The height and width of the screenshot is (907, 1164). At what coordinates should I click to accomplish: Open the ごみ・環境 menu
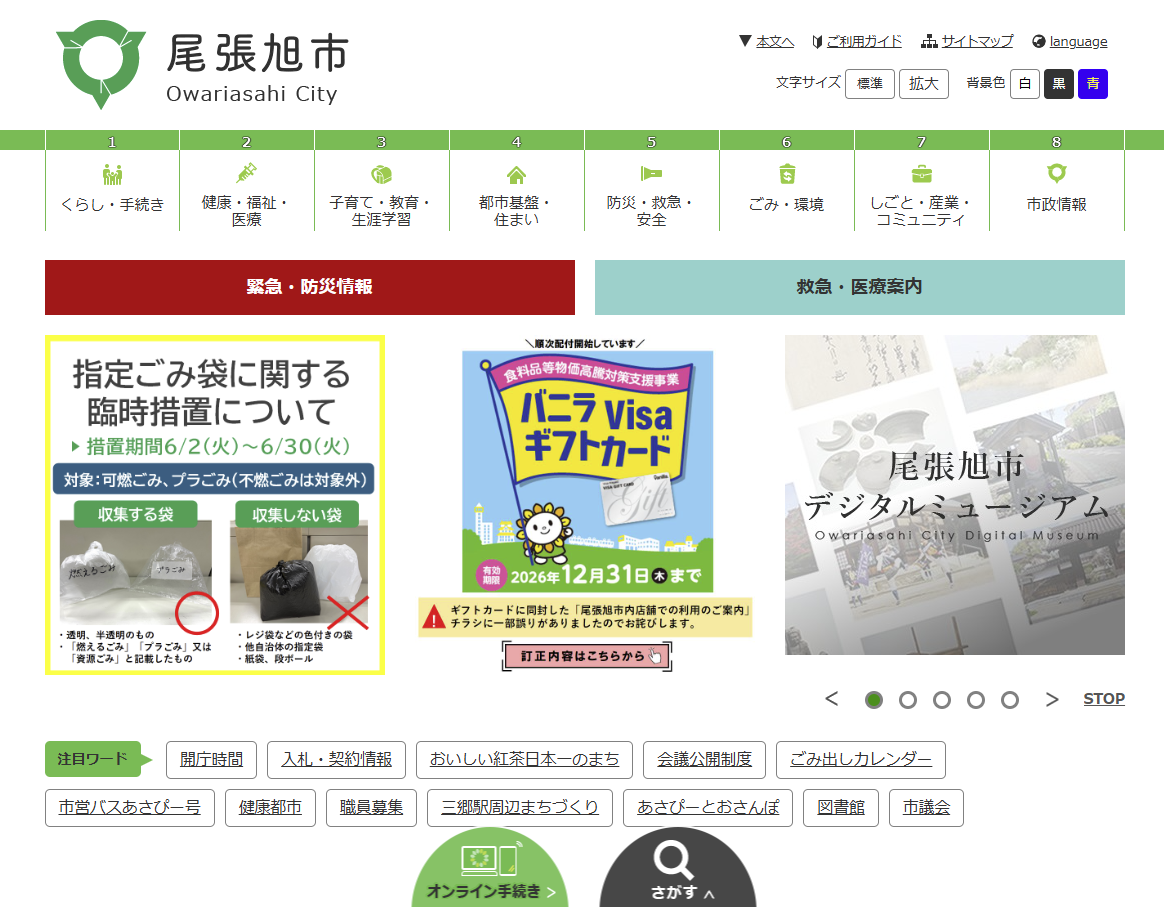pyautogui.click(x=787, y=190)
